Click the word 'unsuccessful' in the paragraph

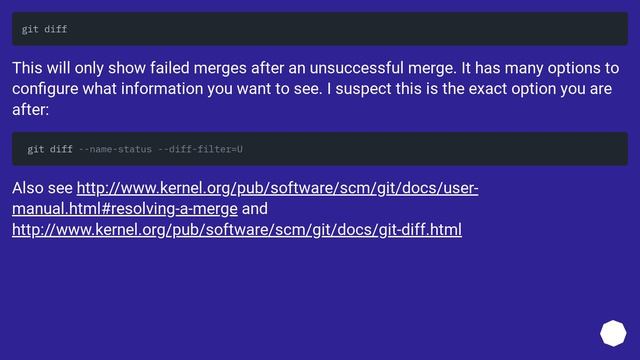coord(356,68)
